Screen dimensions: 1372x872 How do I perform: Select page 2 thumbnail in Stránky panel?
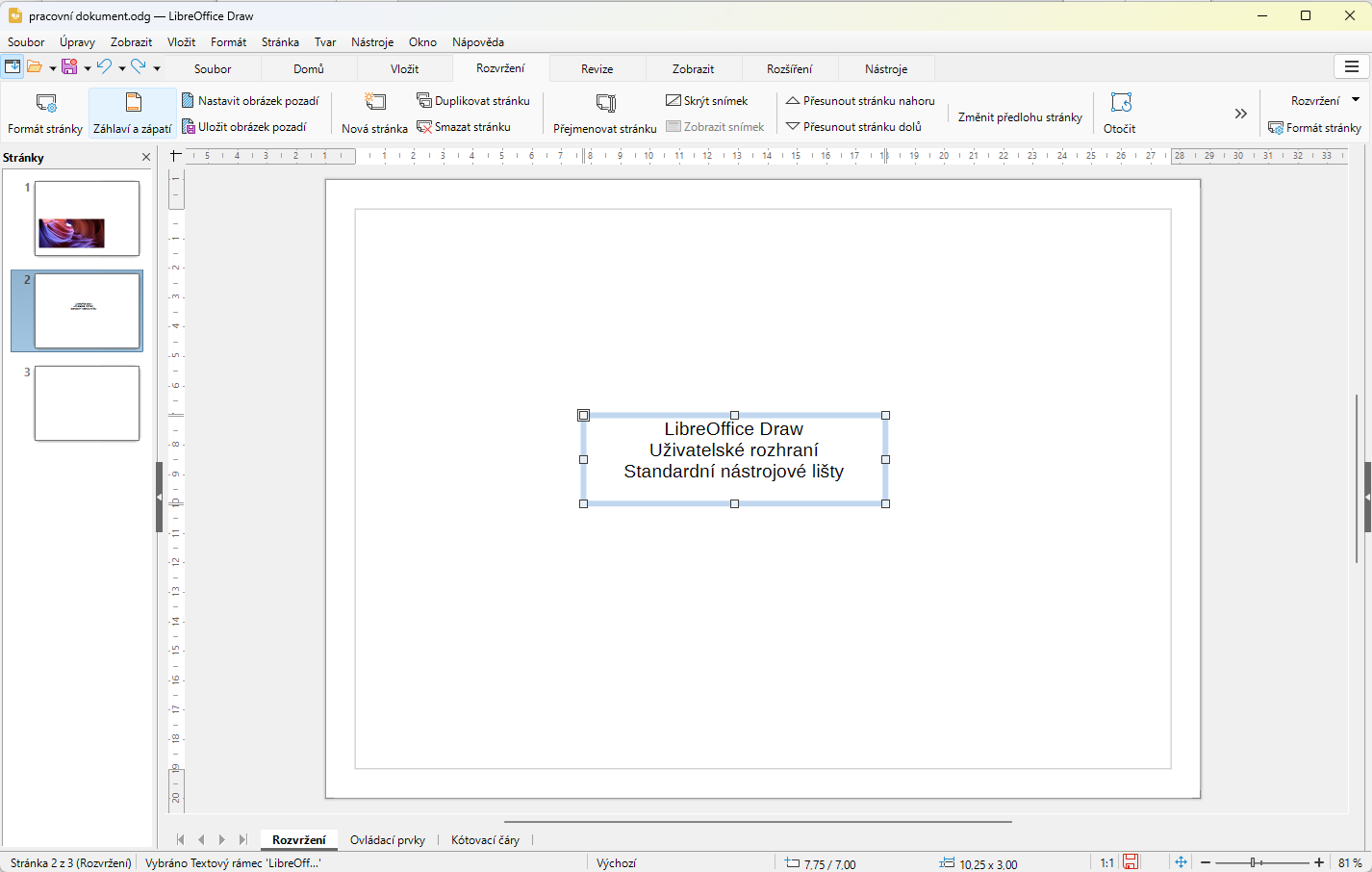coord(87,311)
